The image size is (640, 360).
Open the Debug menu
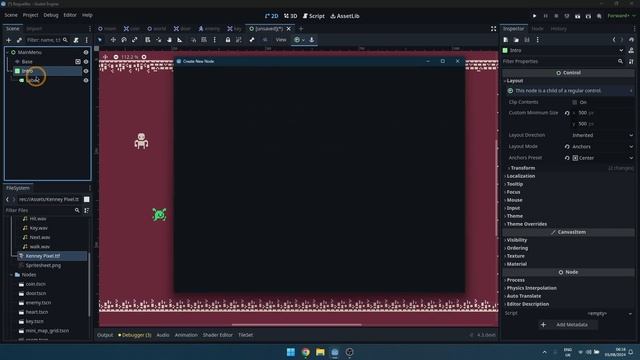tap(51, 15)
